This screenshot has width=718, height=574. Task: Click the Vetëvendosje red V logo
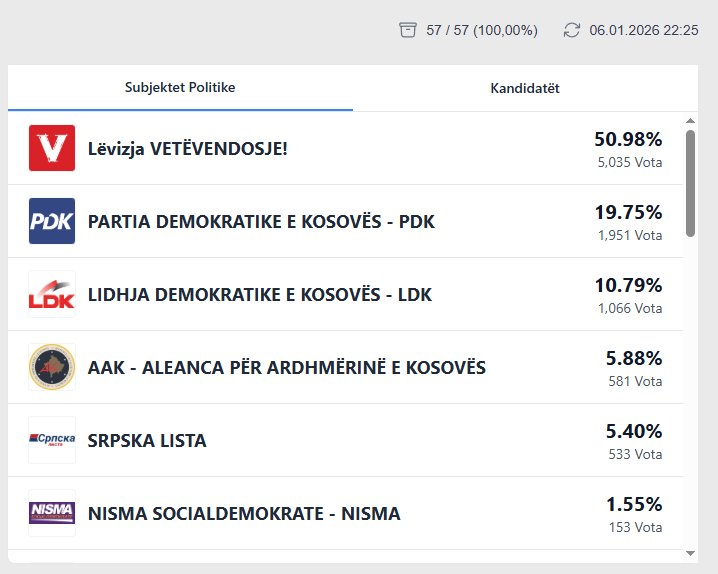coord(52,148)
